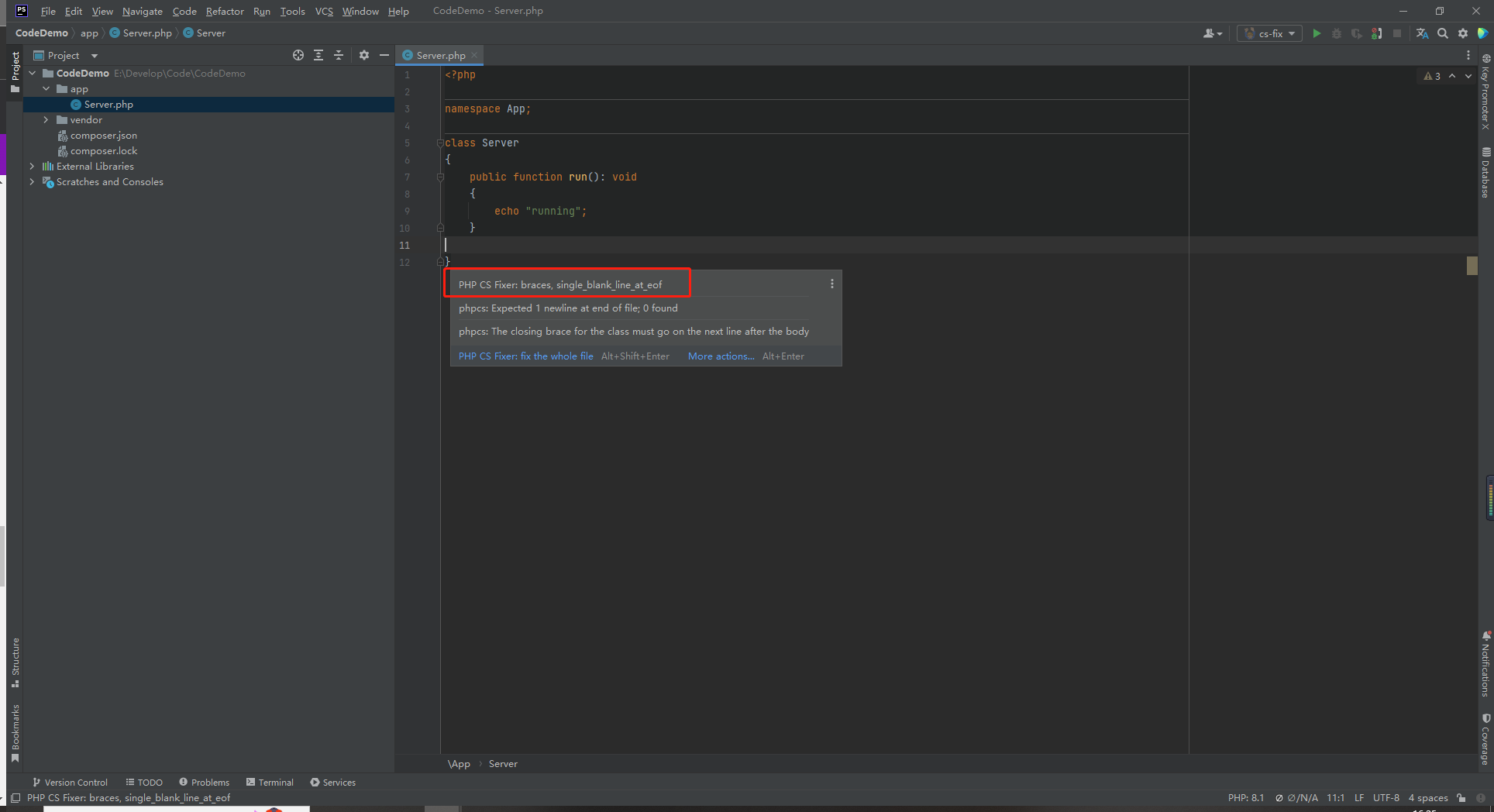Toggle tool window bars status icon
The width and height of the screenshot is (1494, 812).
pyautogui.click(x=15, y=798)
